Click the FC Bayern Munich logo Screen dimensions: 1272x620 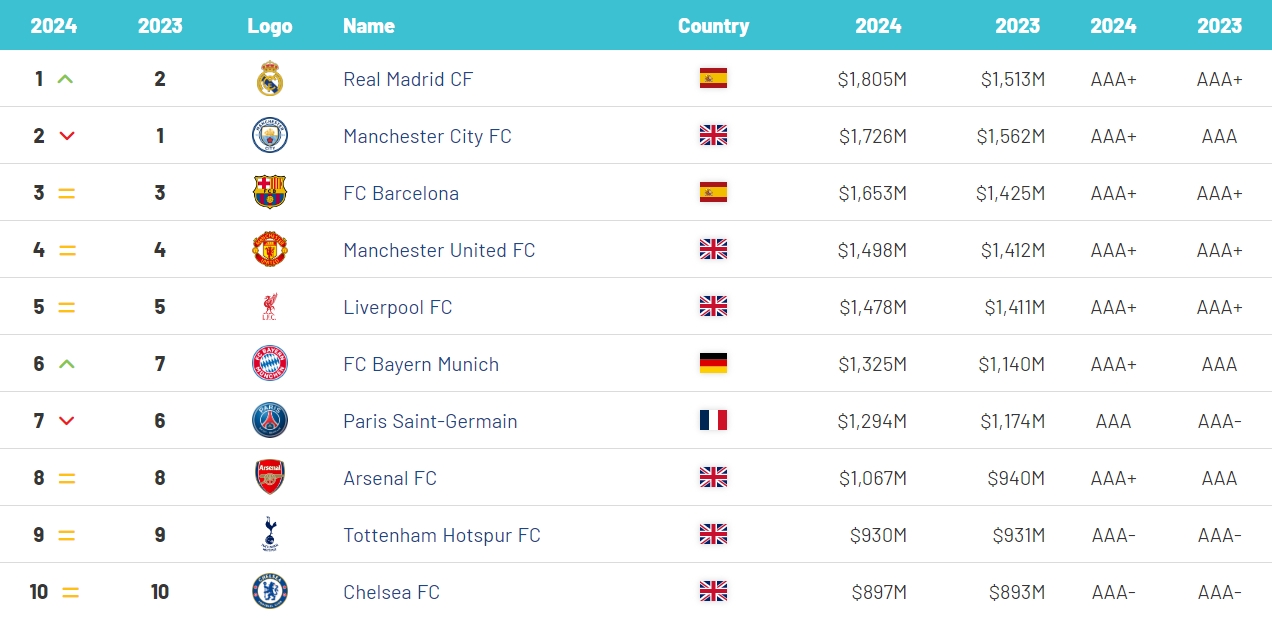[x=270, y=364]
